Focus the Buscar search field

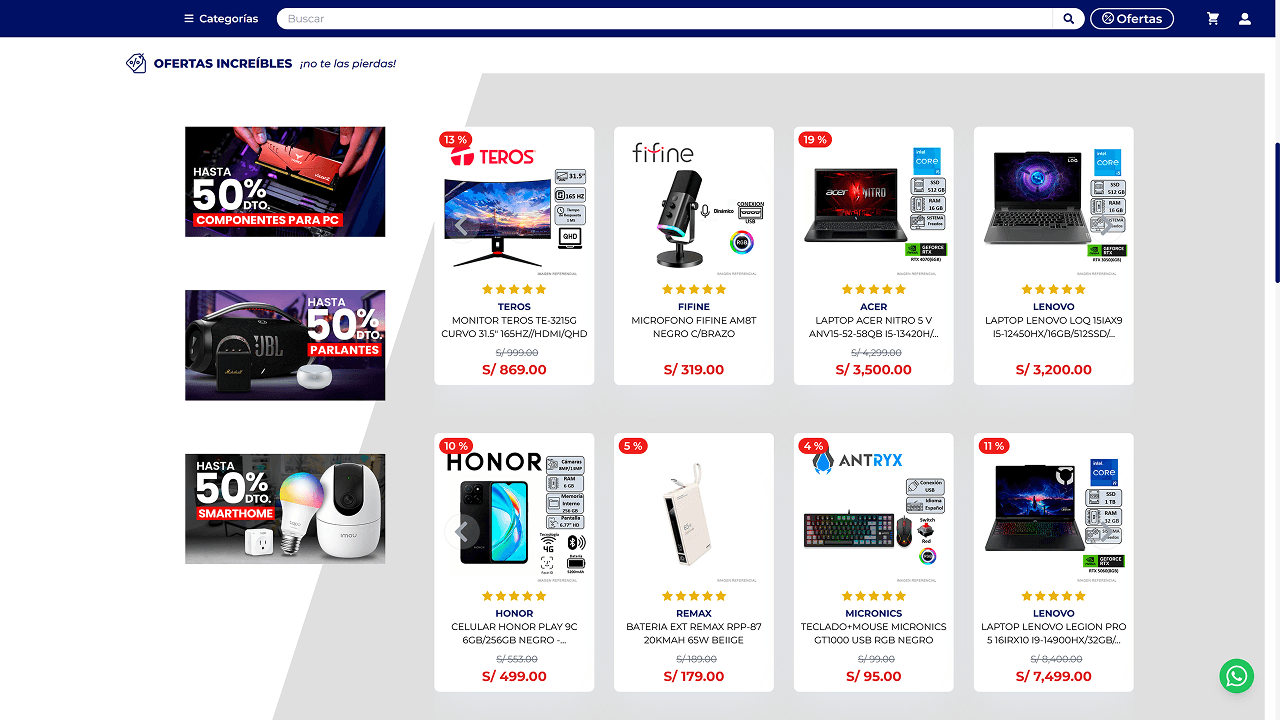[665, 19]
